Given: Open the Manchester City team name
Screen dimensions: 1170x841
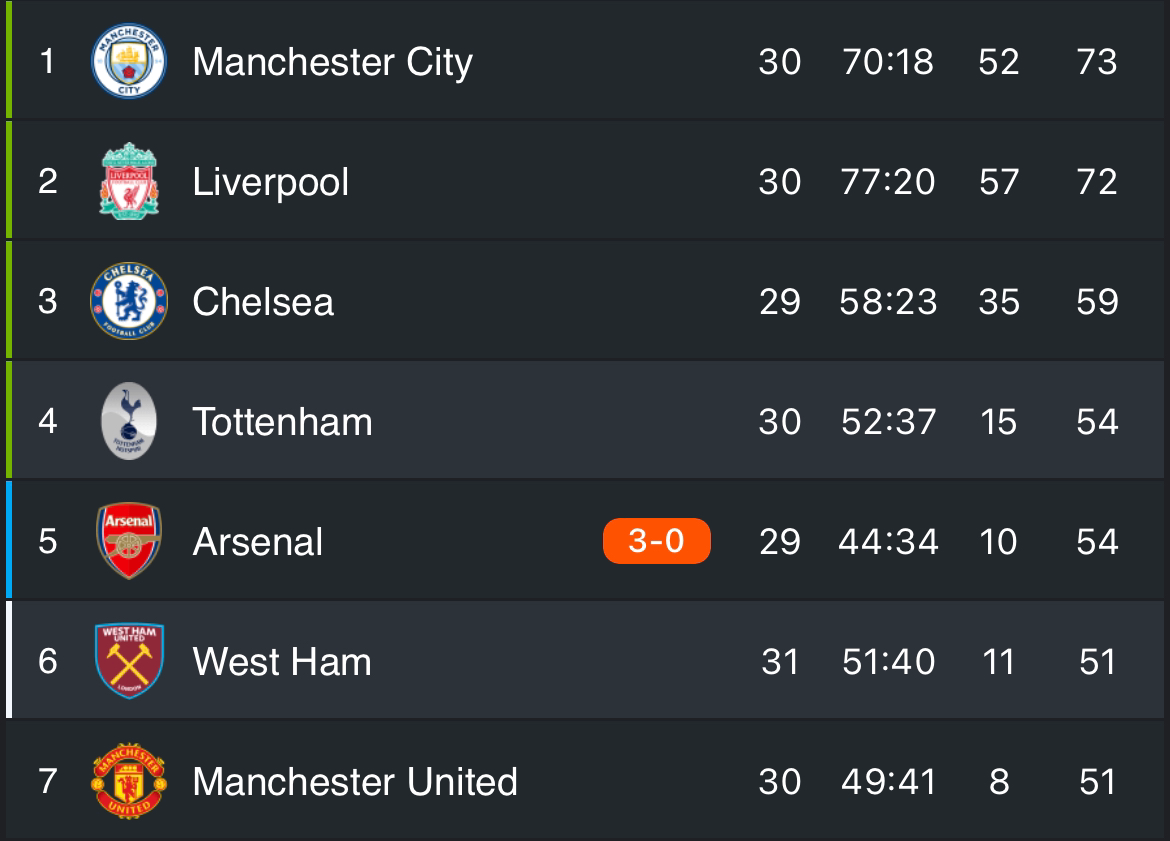Looking at the screenshot, I should pos(332,62).
